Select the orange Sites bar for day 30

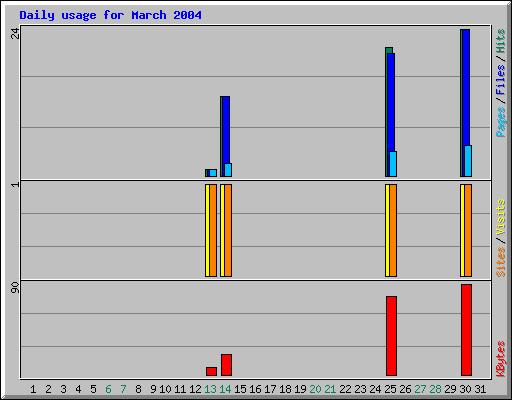tap(468, 230)
